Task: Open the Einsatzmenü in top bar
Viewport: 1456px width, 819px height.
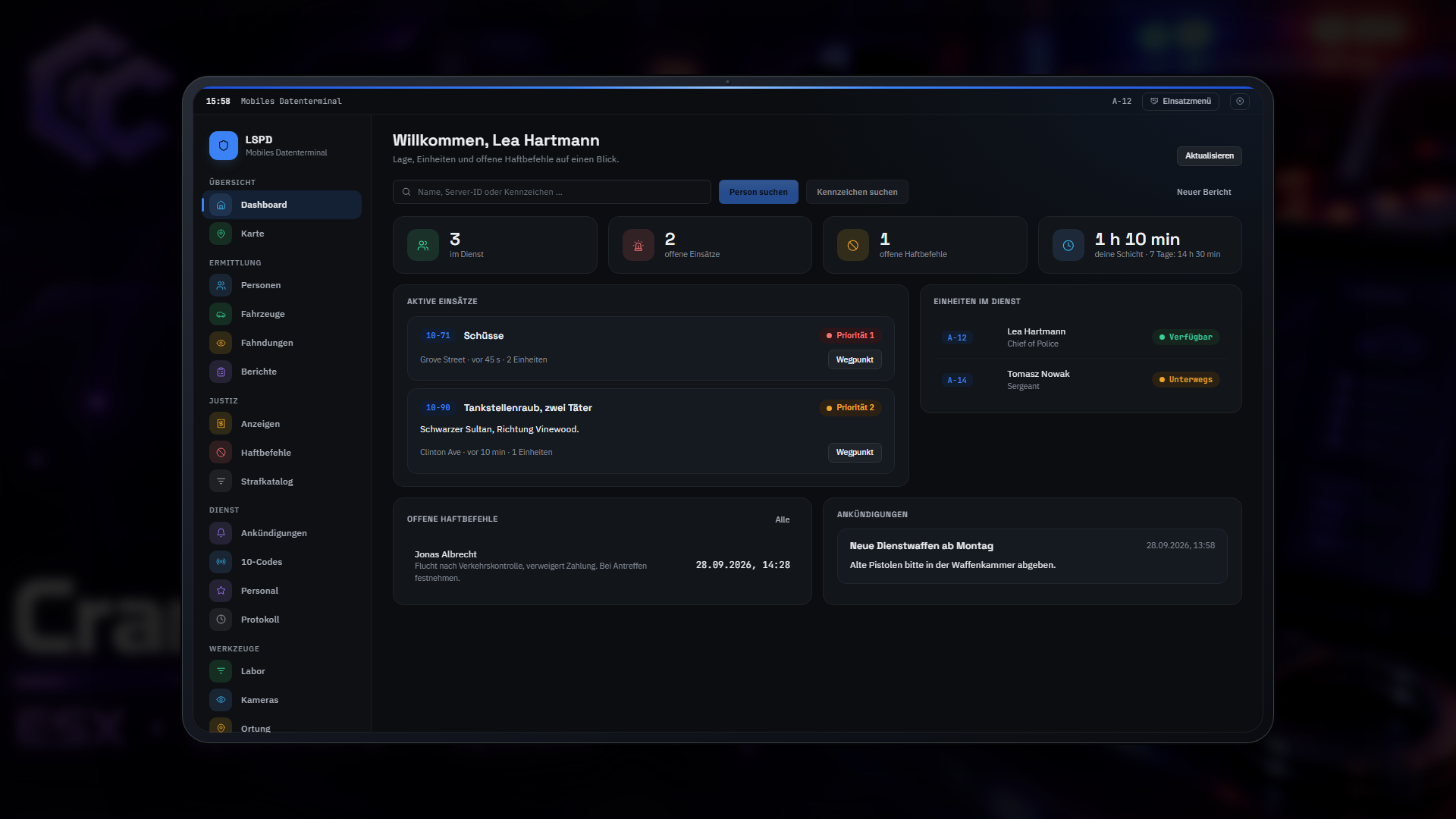Action: pyautogui.click(x=1181, y=101)
